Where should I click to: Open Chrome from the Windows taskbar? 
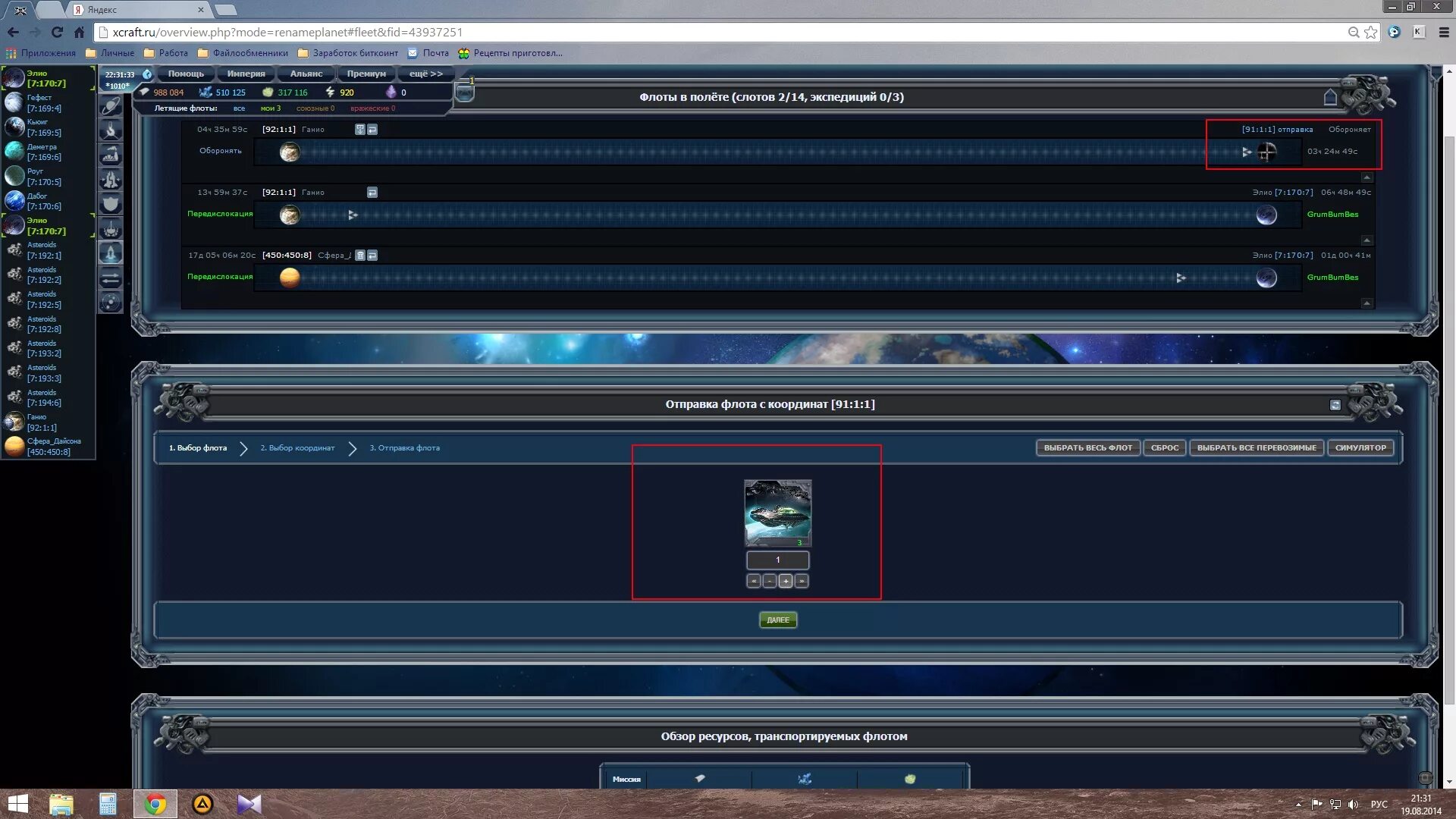(x=155, y=804)
